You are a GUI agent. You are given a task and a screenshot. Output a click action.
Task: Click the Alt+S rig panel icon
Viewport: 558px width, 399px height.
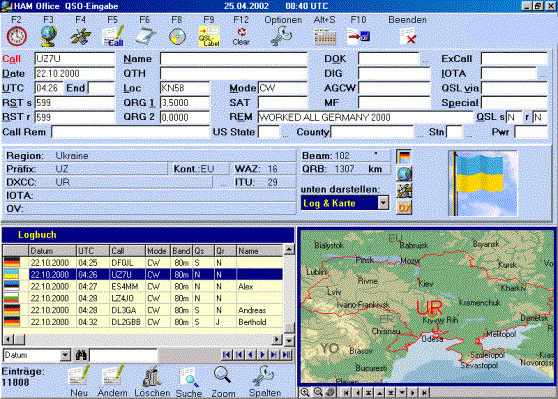coord(325,37)
